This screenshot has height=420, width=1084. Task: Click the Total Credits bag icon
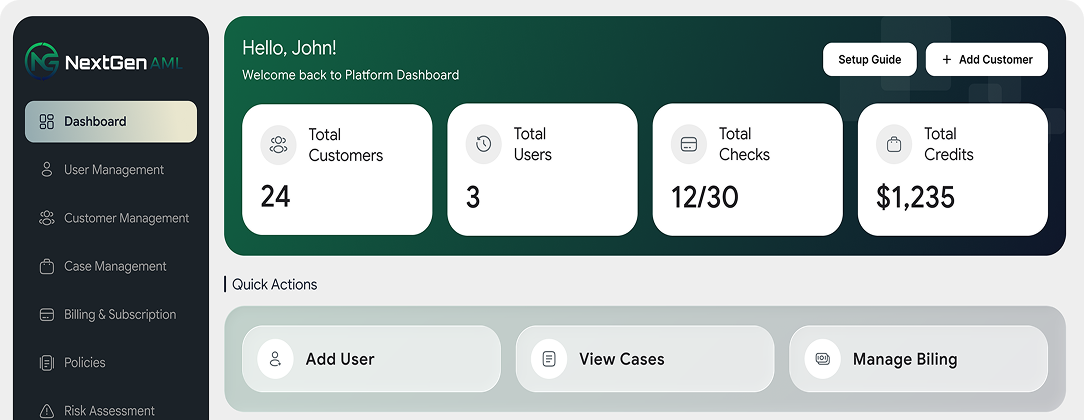pos(894,144)
